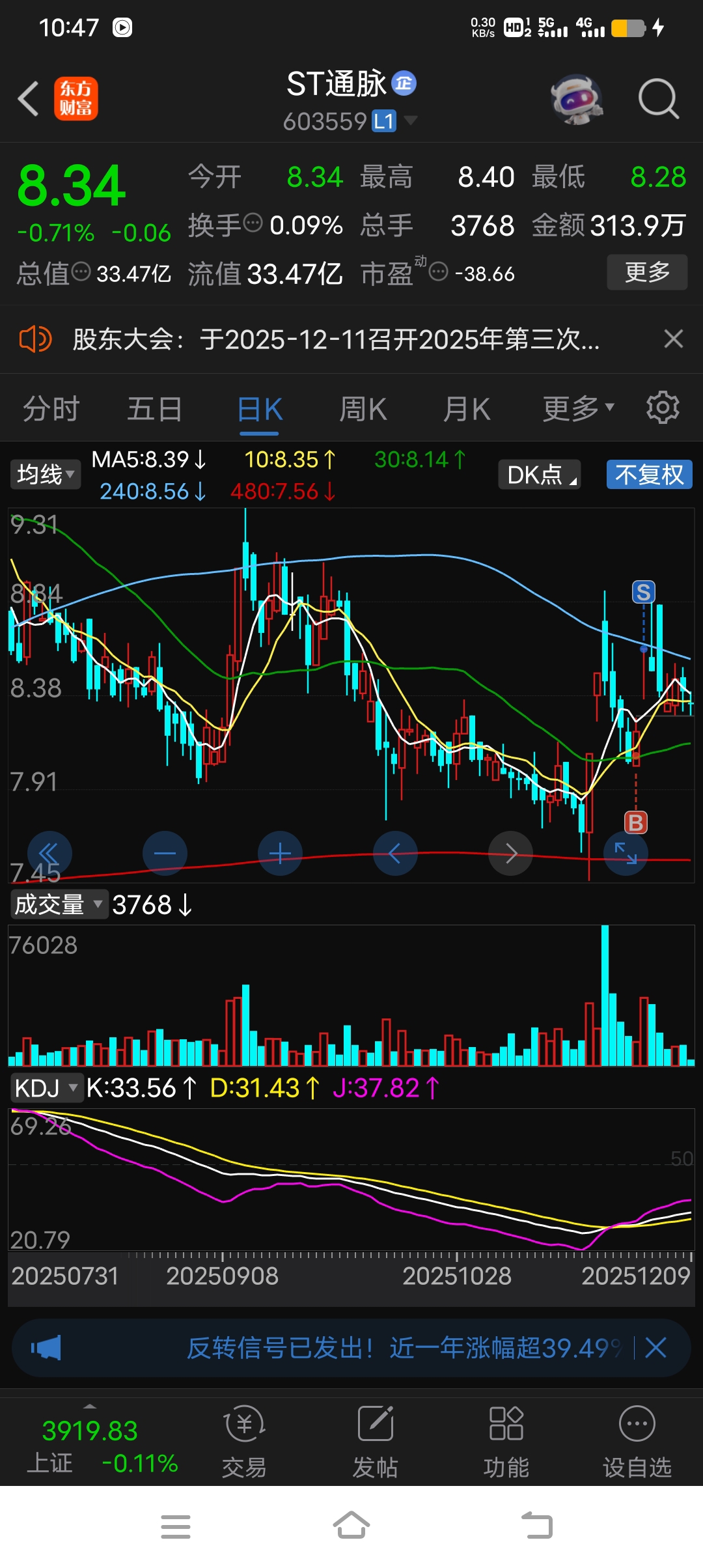Tap the MA5:8.39 value label
The height and width of the screenshot is (1568, 703).
pyautogui.click(x=149, y=460)
